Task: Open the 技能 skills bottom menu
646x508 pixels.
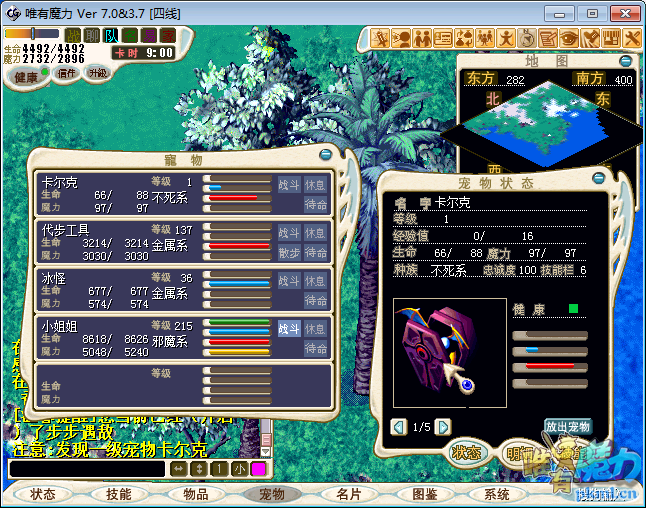Action: (119, 494)
